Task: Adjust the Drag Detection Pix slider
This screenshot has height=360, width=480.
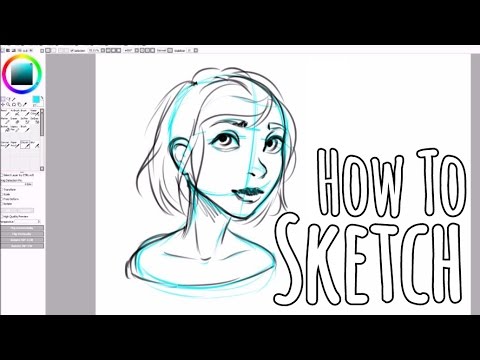Action: point(17,184)
